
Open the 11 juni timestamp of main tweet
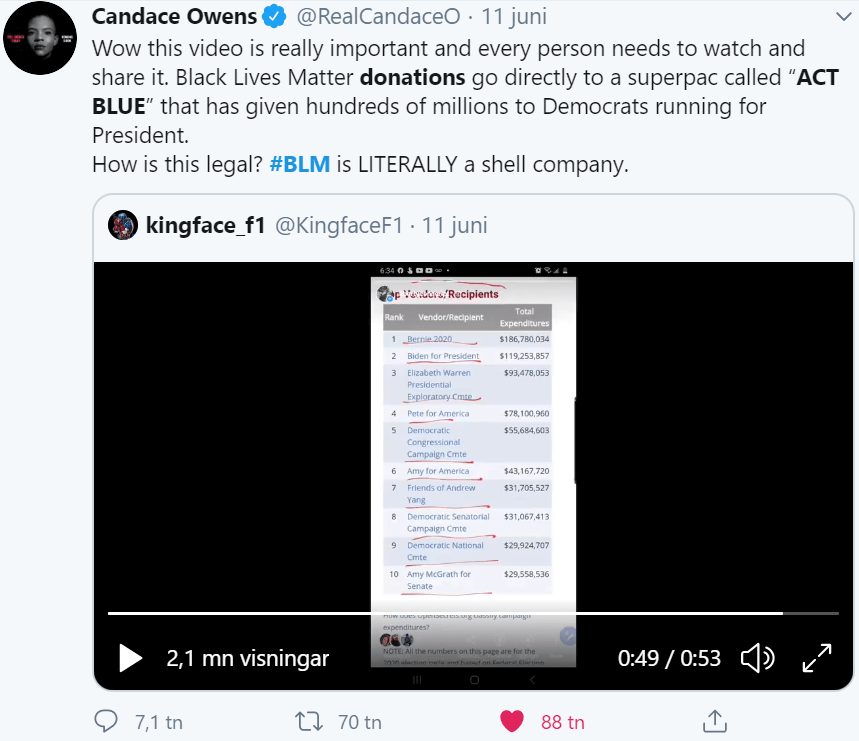[514, 16]
